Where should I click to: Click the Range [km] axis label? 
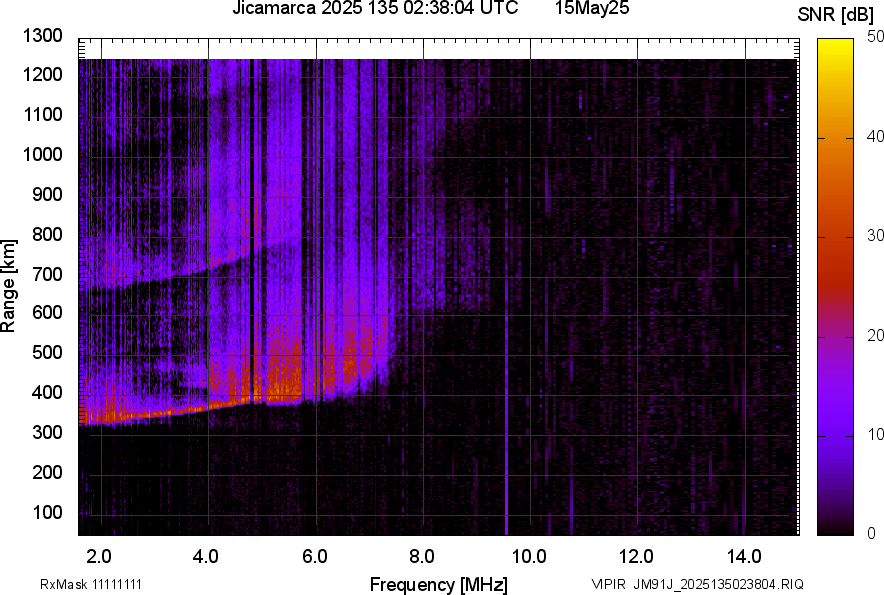pos(9,285)
